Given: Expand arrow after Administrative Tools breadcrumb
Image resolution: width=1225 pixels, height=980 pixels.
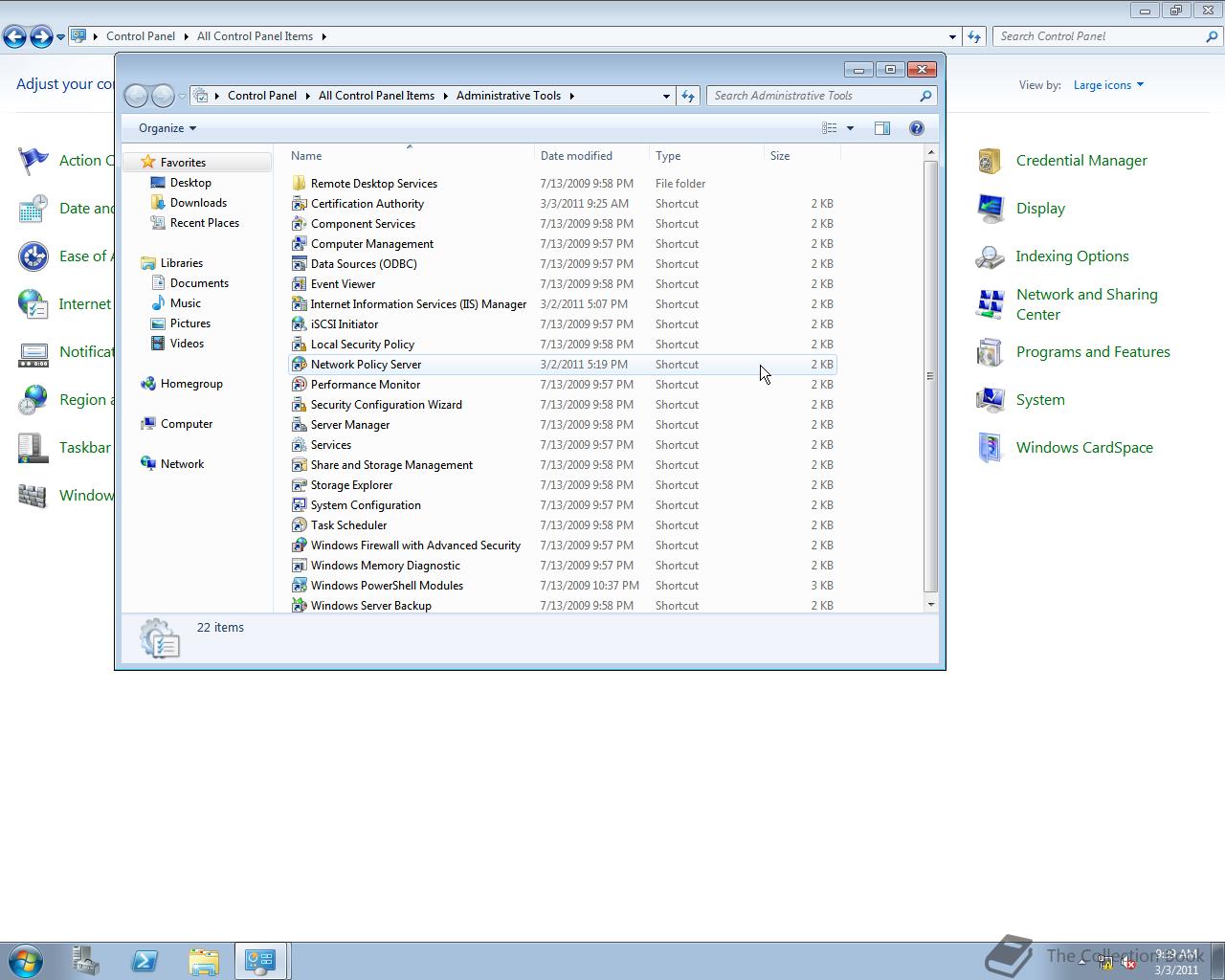Looking at the screenshot, I should tap(571, 96).
